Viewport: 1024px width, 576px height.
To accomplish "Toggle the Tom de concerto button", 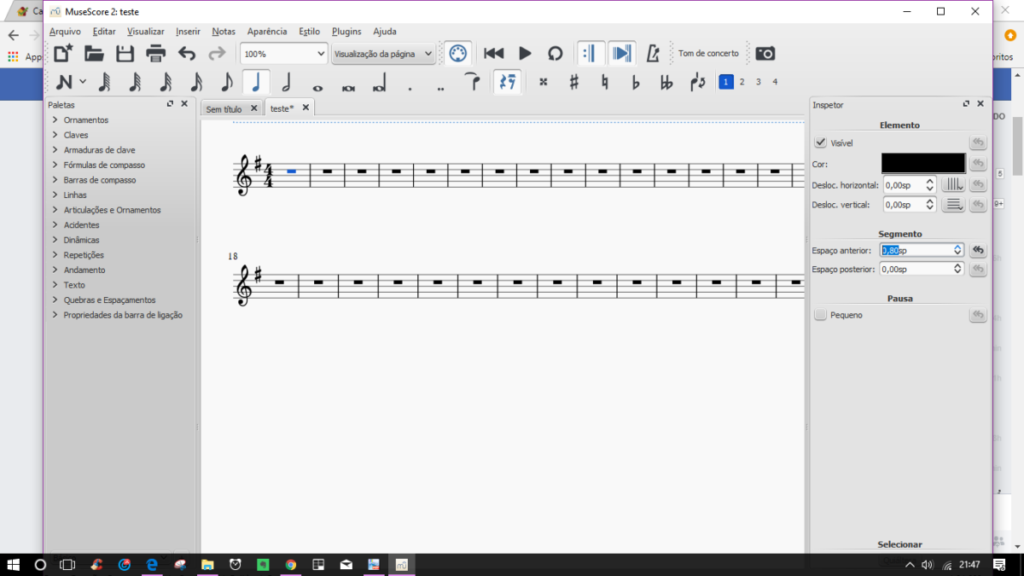I will tap(708, 53).
